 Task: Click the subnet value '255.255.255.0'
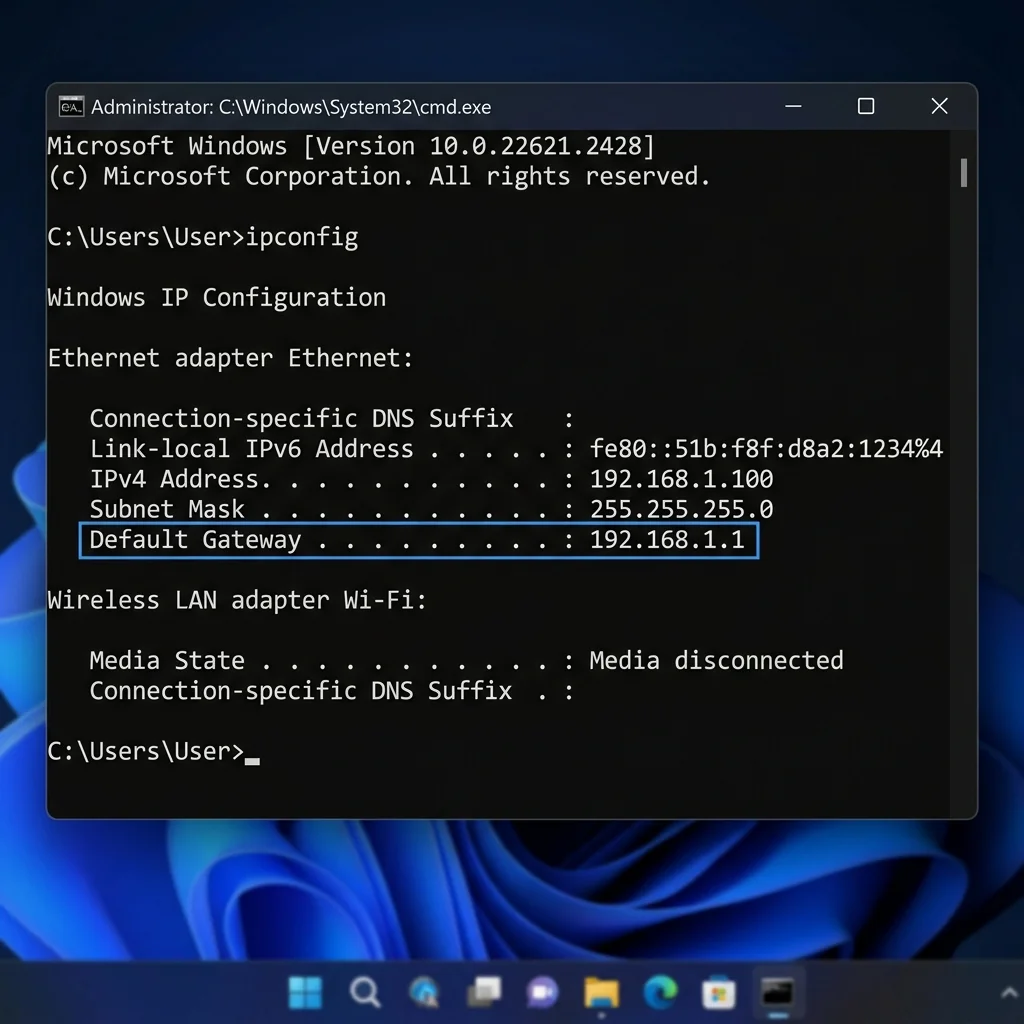681,509
